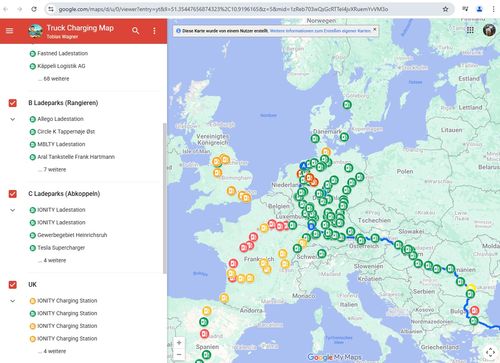Click the author name Tobias Wagner

(62, 37)
